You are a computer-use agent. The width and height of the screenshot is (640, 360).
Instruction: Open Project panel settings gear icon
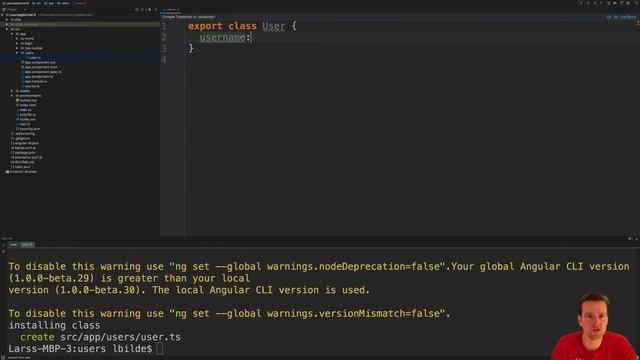point(149,9)
